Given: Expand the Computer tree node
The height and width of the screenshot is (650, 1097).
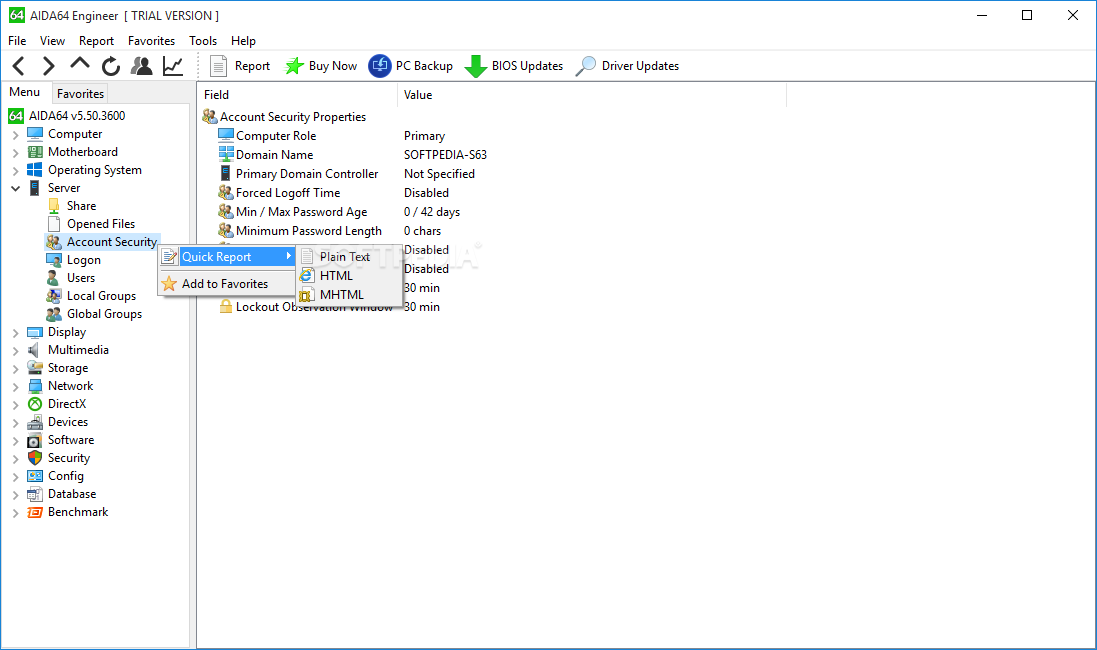Looking at the screenshot, I should point(15,134).
